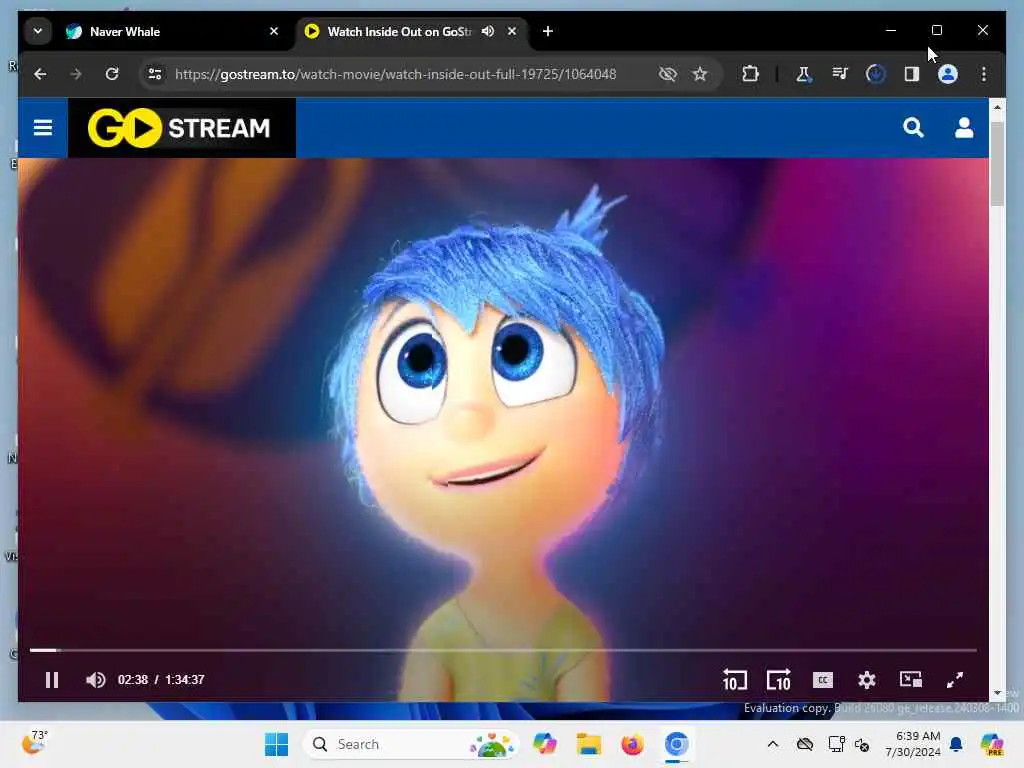Click the crossed-eye tracking protection icon
1024x768 pixels.
click(x=667, y=74)
